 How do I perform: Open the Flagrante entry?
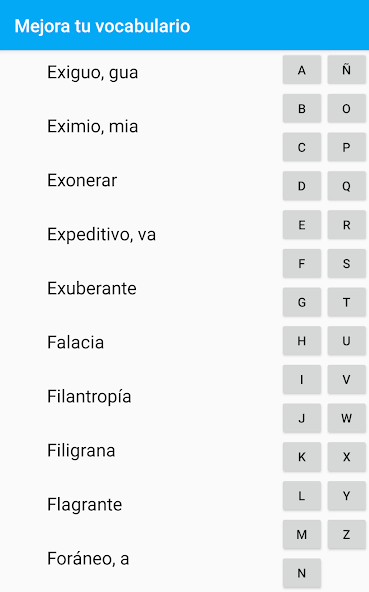click(x=85, y=504)
